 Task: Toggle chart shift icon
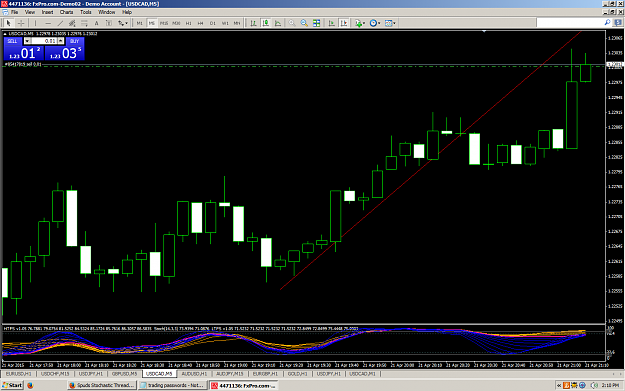tap(344, 23)
